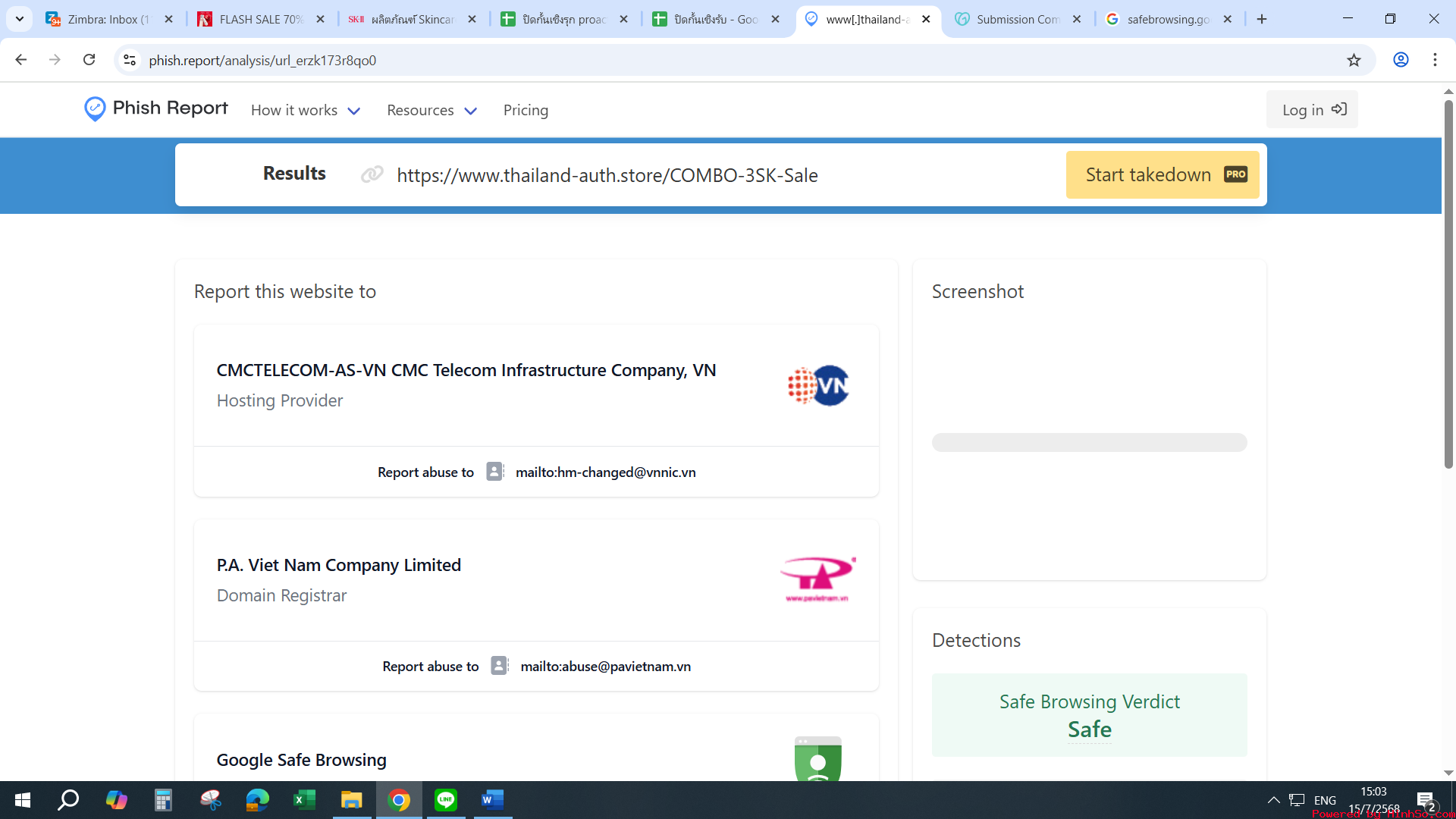This screenshot has width=1456, height=819.
Task: Open Word from the taskbar
Action: point(492,800)
